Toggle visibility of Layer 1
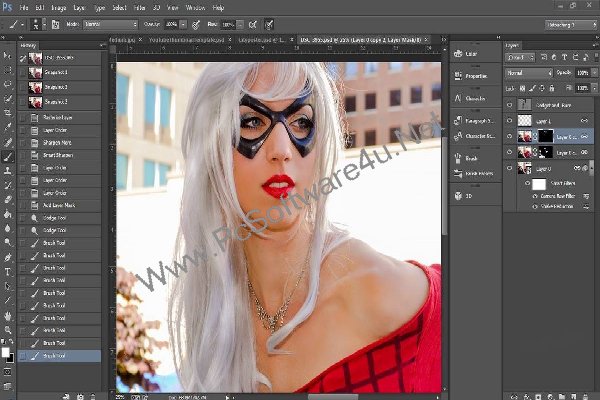600x400 pixels. tap(509, 121)
